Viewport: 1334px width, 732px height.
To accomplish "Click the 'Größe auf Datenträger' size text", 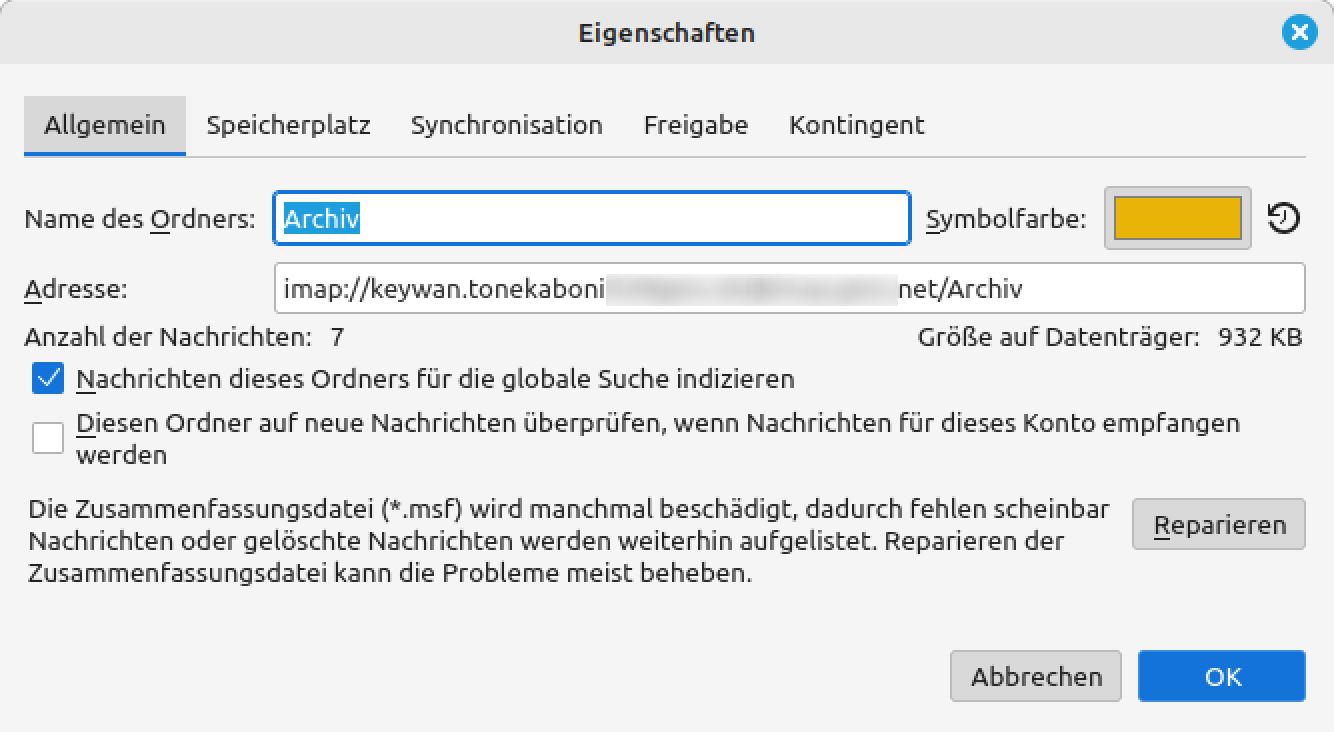I will point(1109,337).
